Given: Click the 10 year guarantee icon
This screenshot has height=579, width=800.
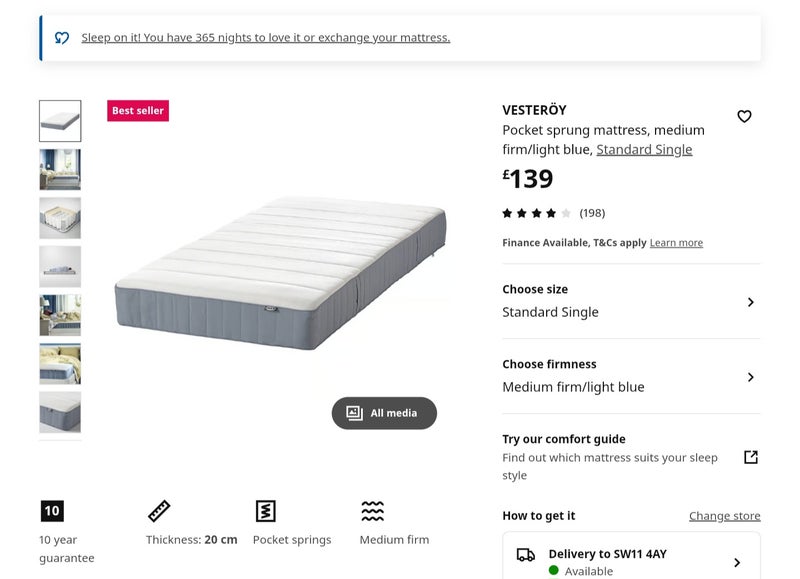Looking at the screenshot, I should [x=52, y=511].
